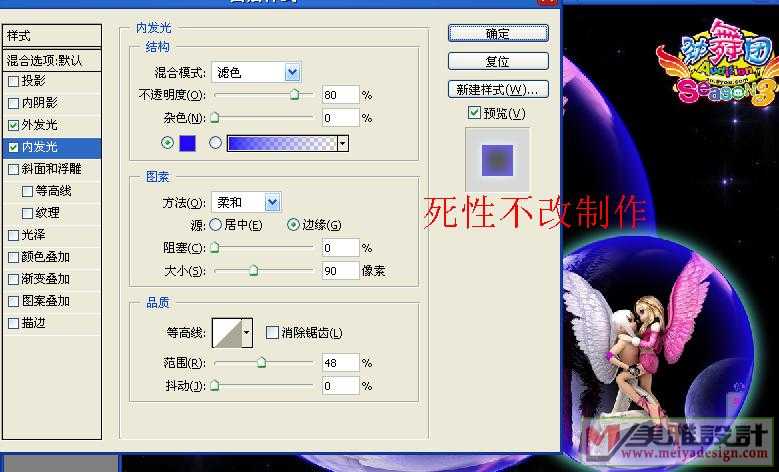Select the gradient radio button
This screenshot has width=779, height=472.
215,143
